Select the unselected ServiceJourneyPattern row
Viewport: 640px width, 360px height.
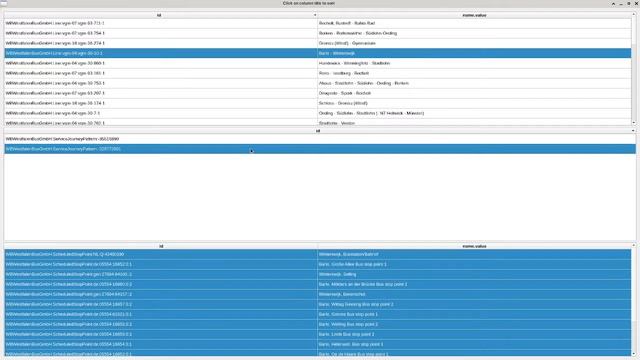pos(320,139)
